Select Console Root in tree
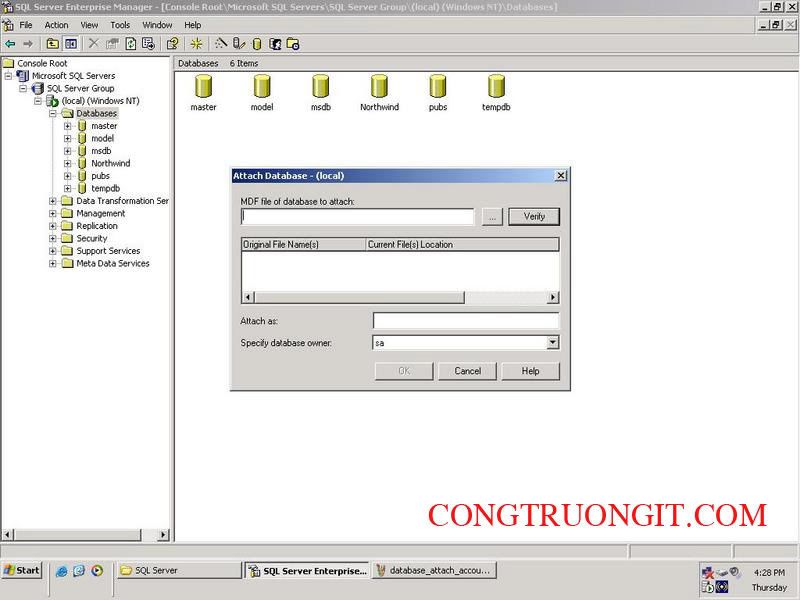 click(42, 63)
